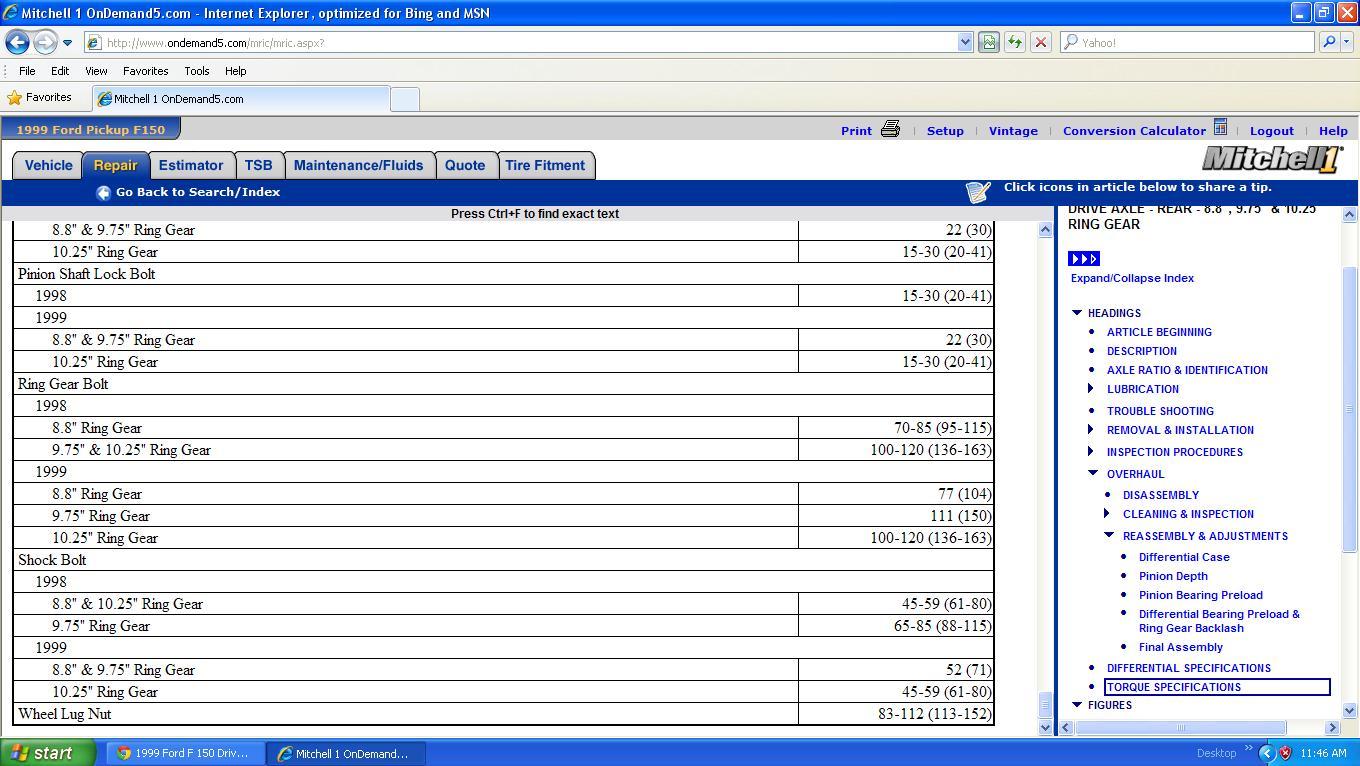Switch to the Tire Fitment tab
Screen dimensions: 1360x766
[545, 166]
